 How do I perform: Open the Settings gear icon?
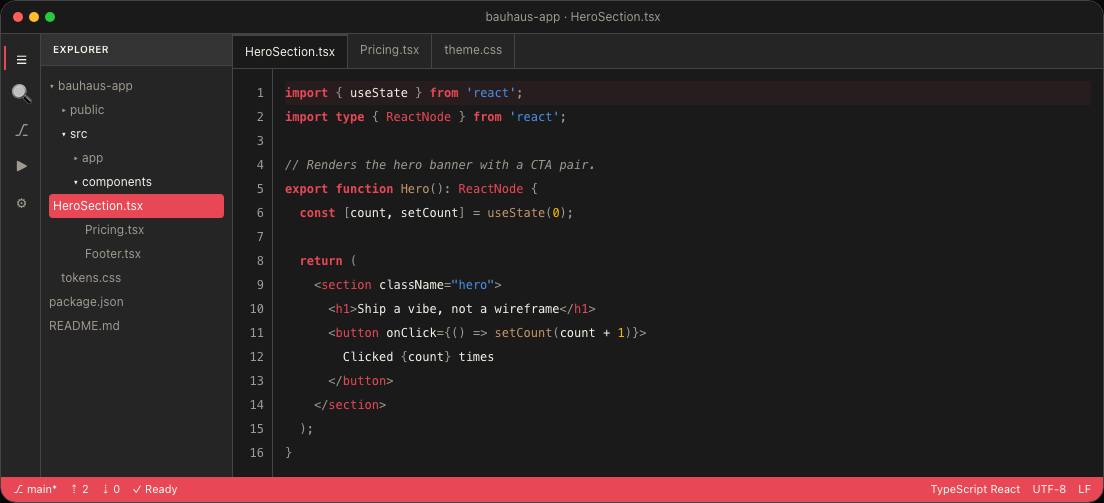(21, 203)
